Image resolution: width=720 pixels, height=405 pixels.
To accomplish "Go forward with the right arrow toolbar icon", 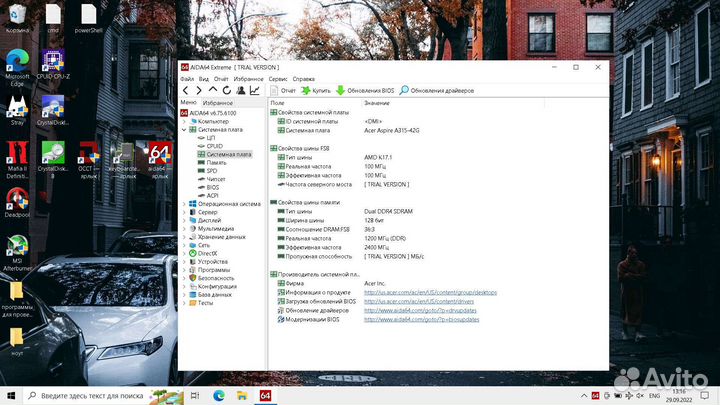I will [x=199, y=90].
